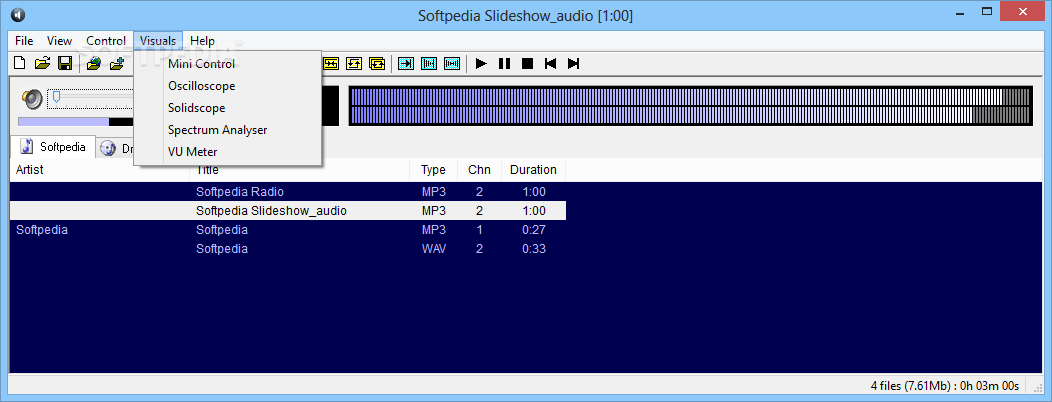Image resolution: width=1052 pixels, height=402 pixels.
Task: Click the WAV type cell
Action: point(433,249)
